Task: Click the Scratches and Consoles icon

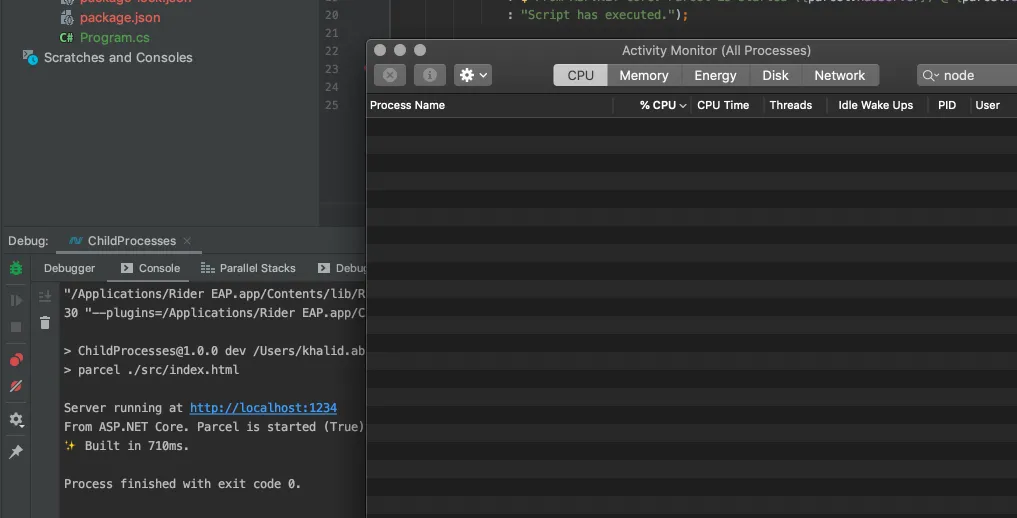Action: tap(30, 57)
